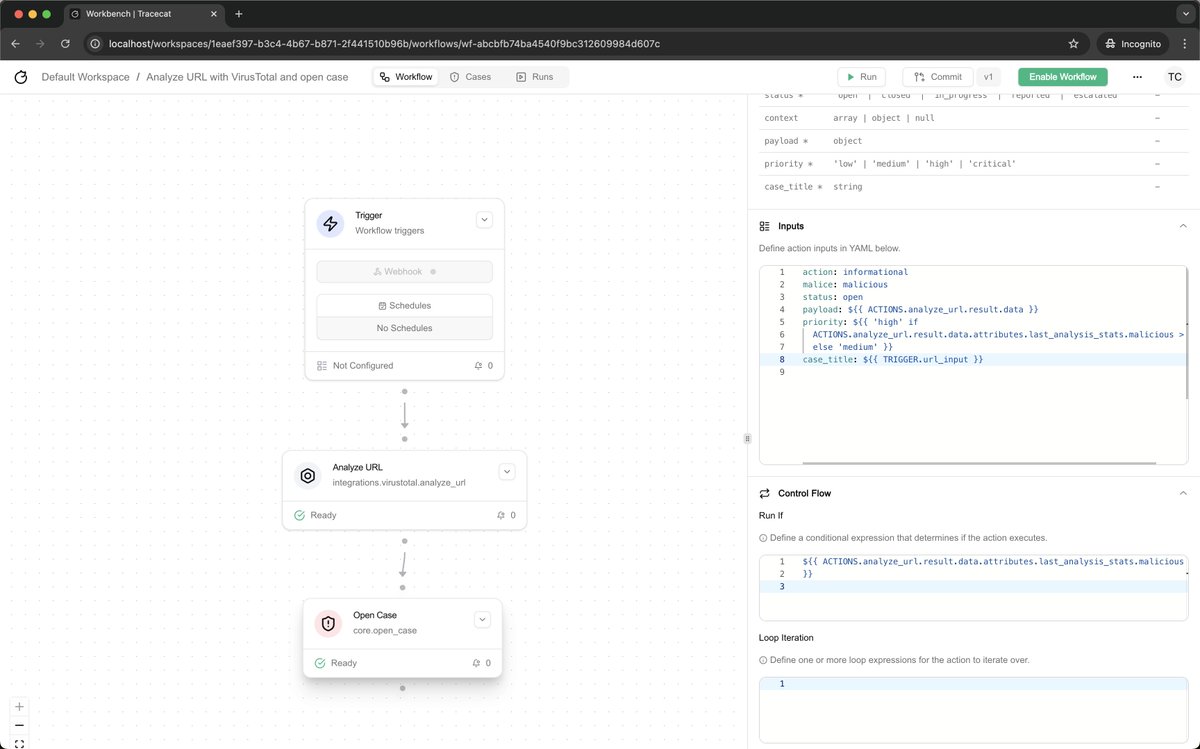Click the Open Case shield icon

coord(328,622)
